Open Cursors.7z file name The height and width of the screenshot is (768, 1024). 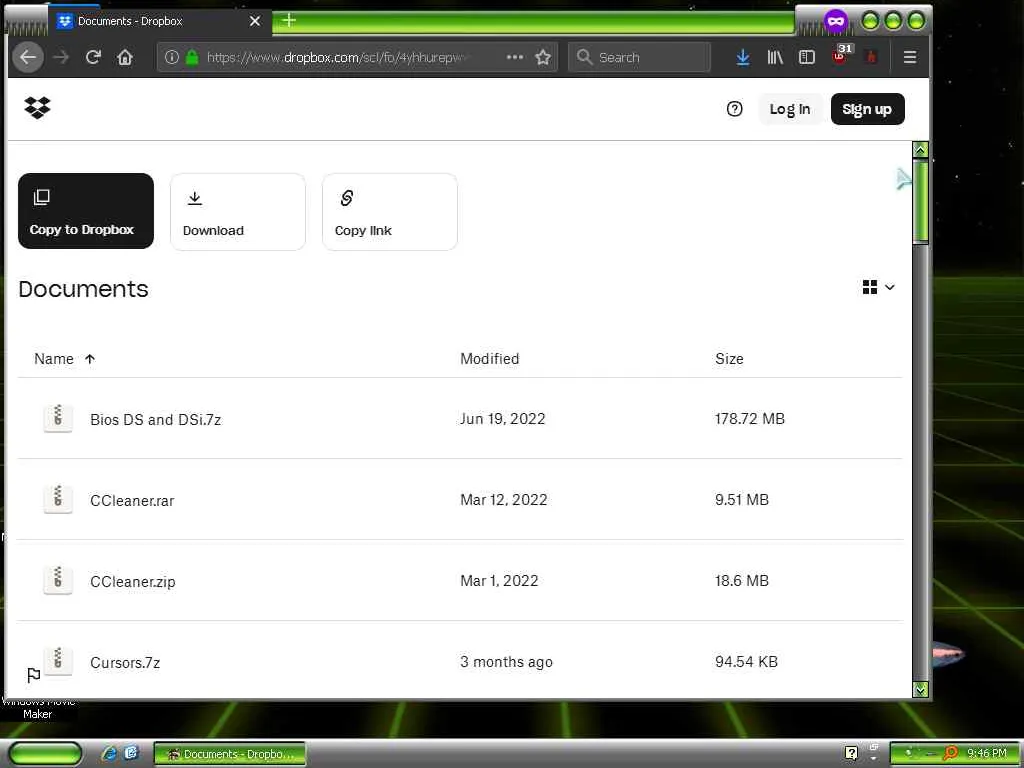click(x=125, y=662)
